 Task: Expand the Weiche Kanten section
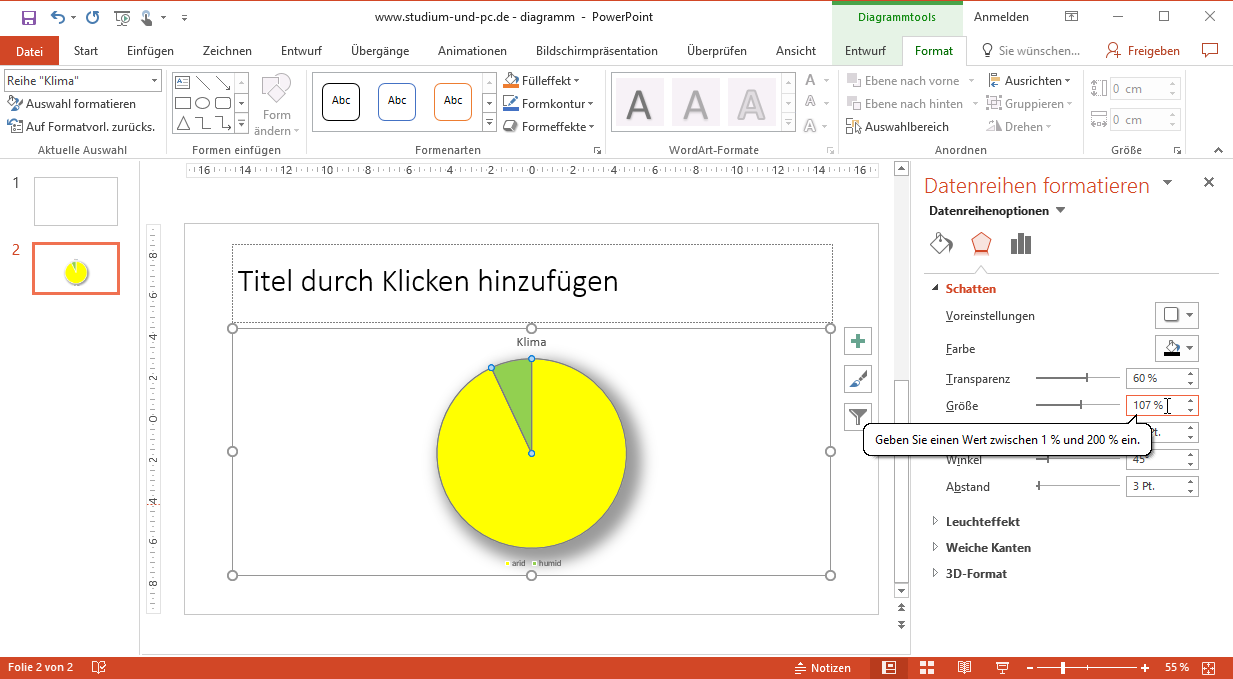coord(936,547)
